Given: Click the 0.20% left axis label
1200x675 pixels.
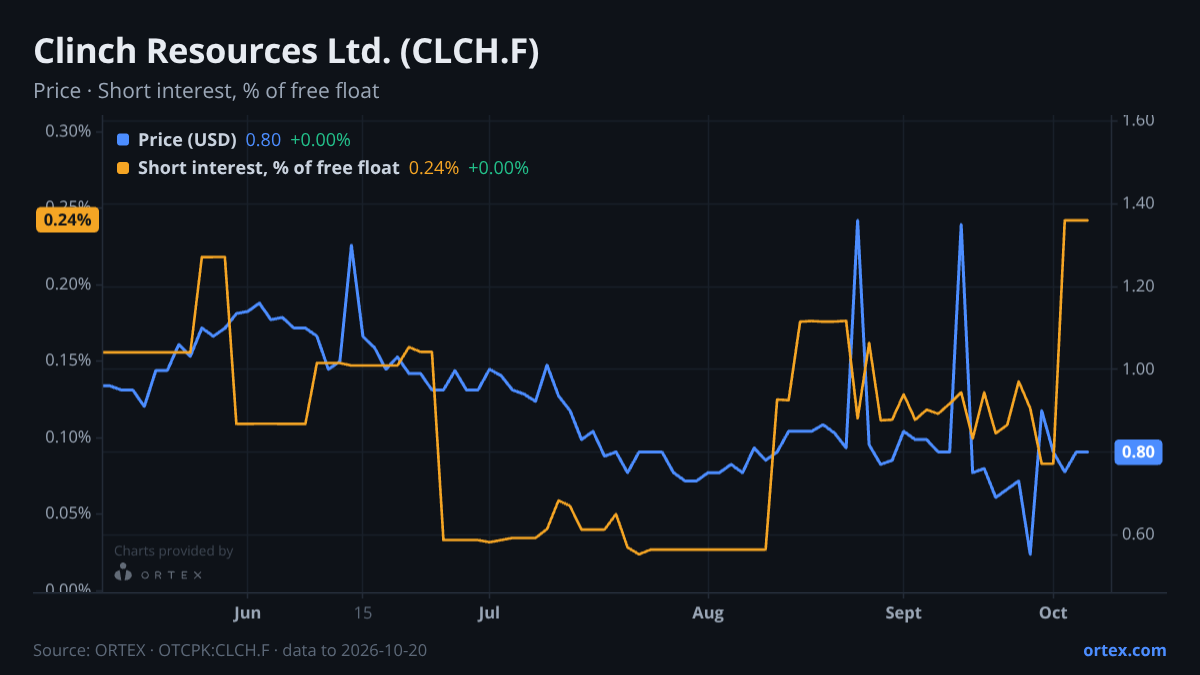Looking at the screenshot, I should coord(68,284).
